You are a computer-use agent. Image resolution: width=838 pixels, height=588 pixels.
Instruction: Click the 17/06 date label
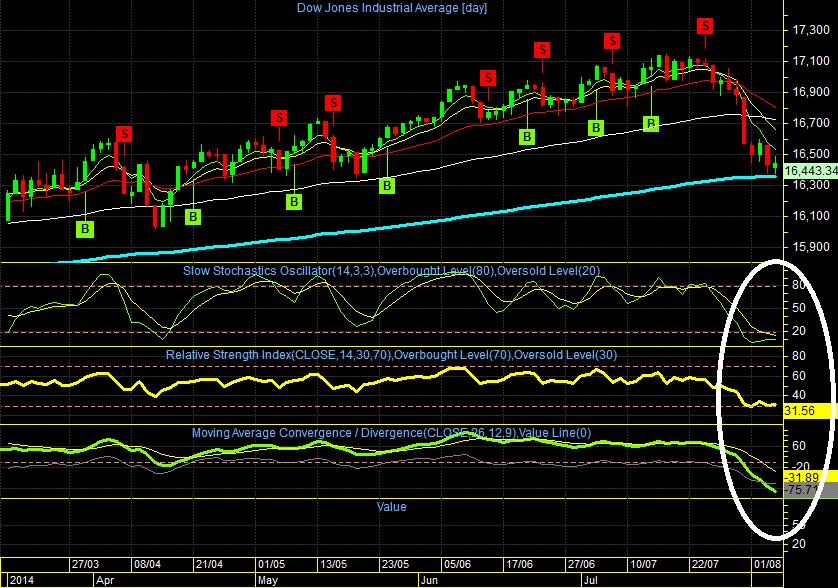pos(519,564)
